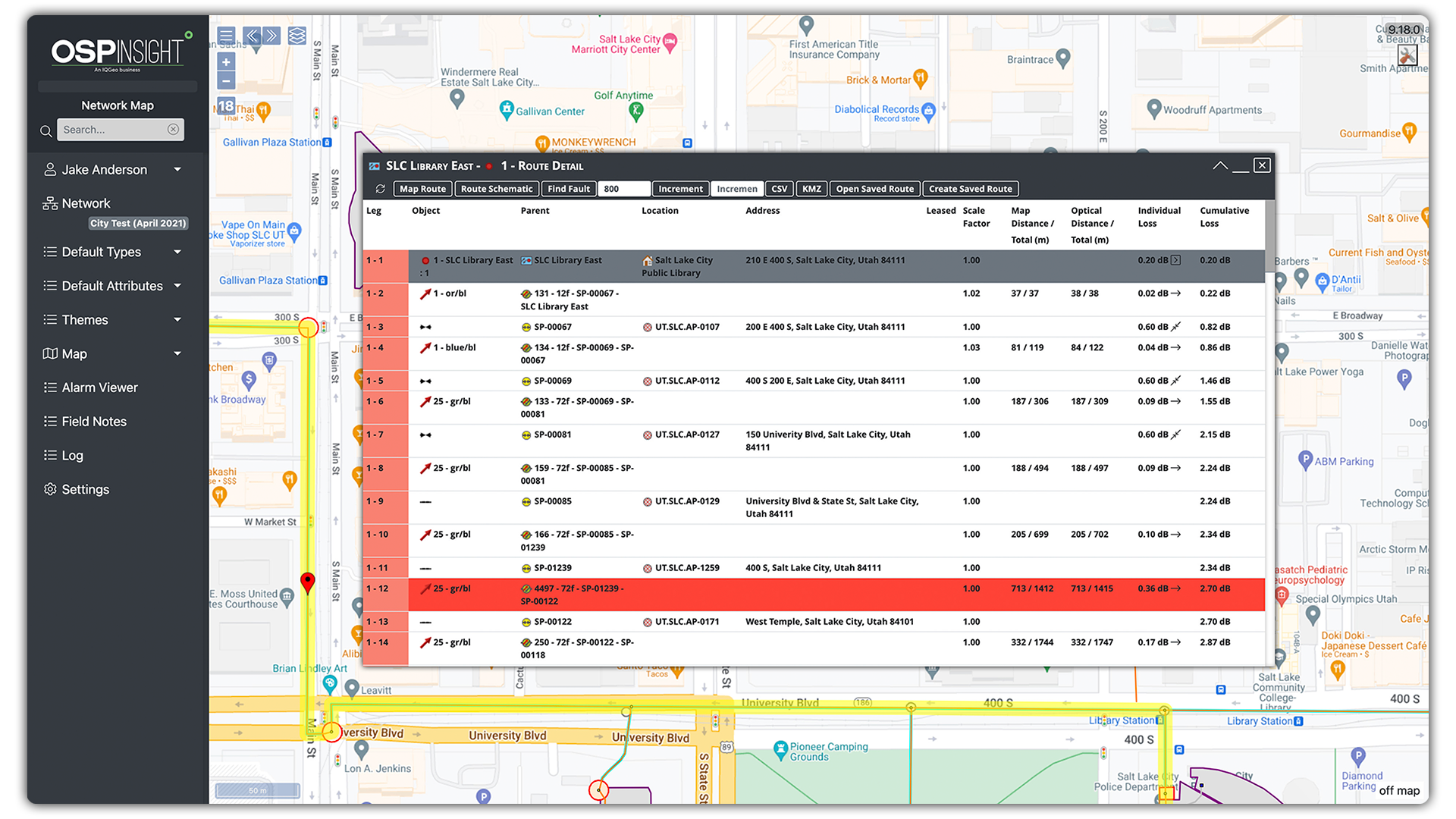The image size is (1456, 819).
Task: Click the 'off map' label
Action: pos(1399,790)
